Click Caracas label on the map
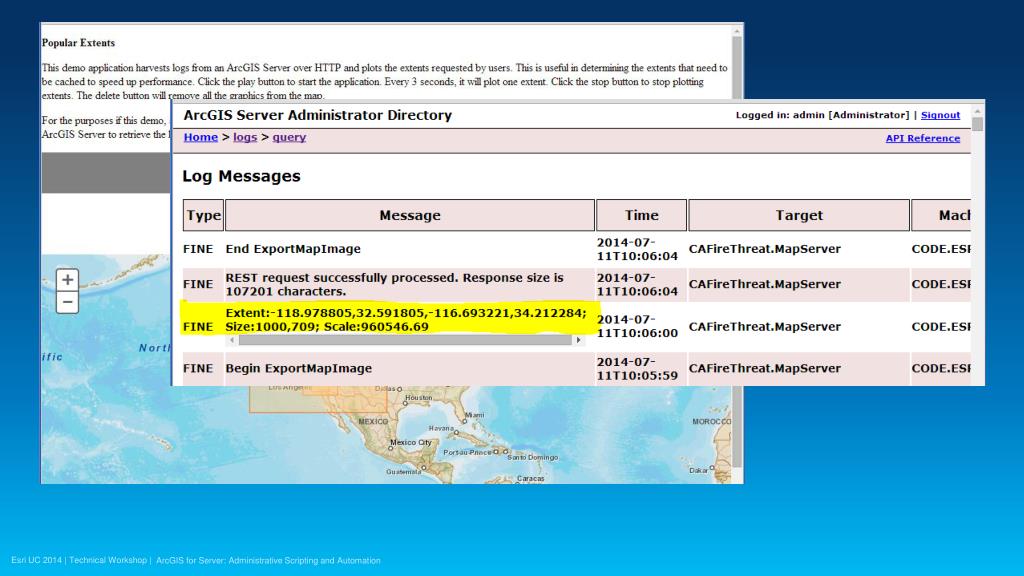This screenshot has width=1024, height=576. point(530,478)
